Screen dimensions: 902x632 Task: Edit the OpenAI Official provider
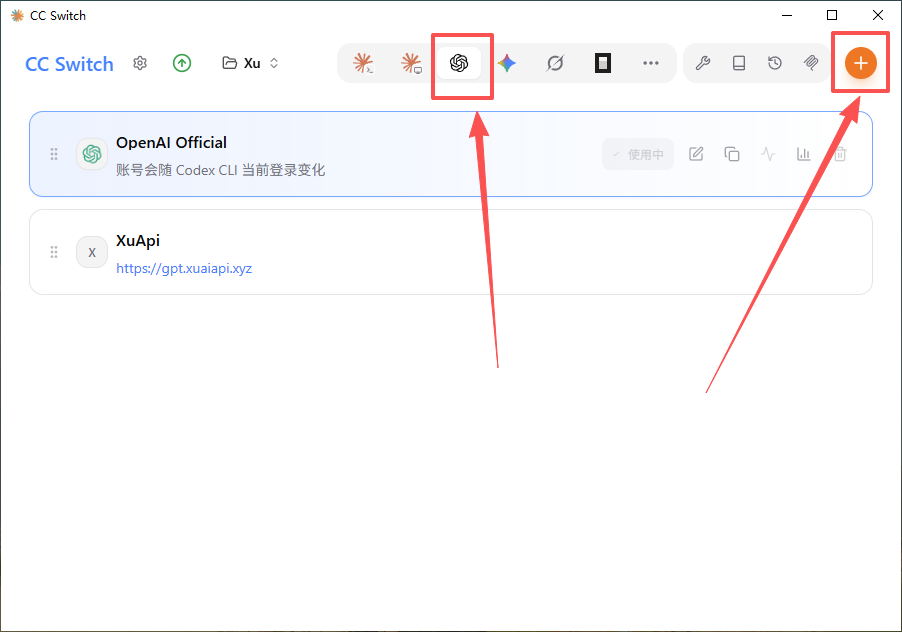tap(696, 154)
